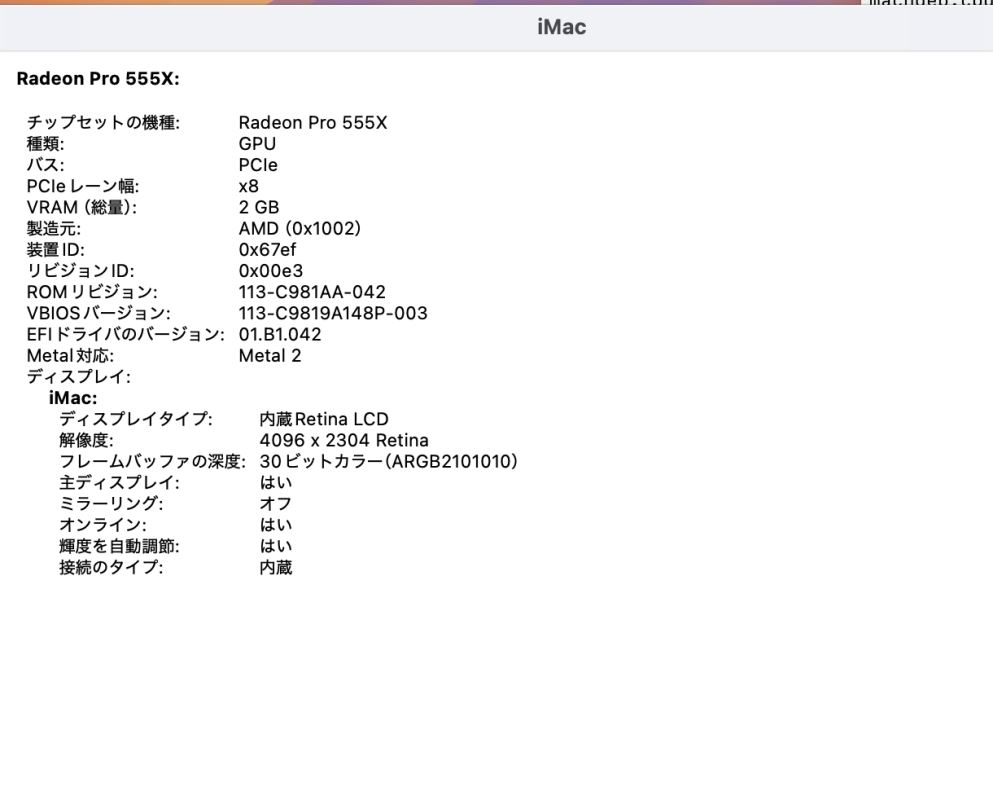
Task: Click the 接続のタイプ label
Action: pos(111,568)
